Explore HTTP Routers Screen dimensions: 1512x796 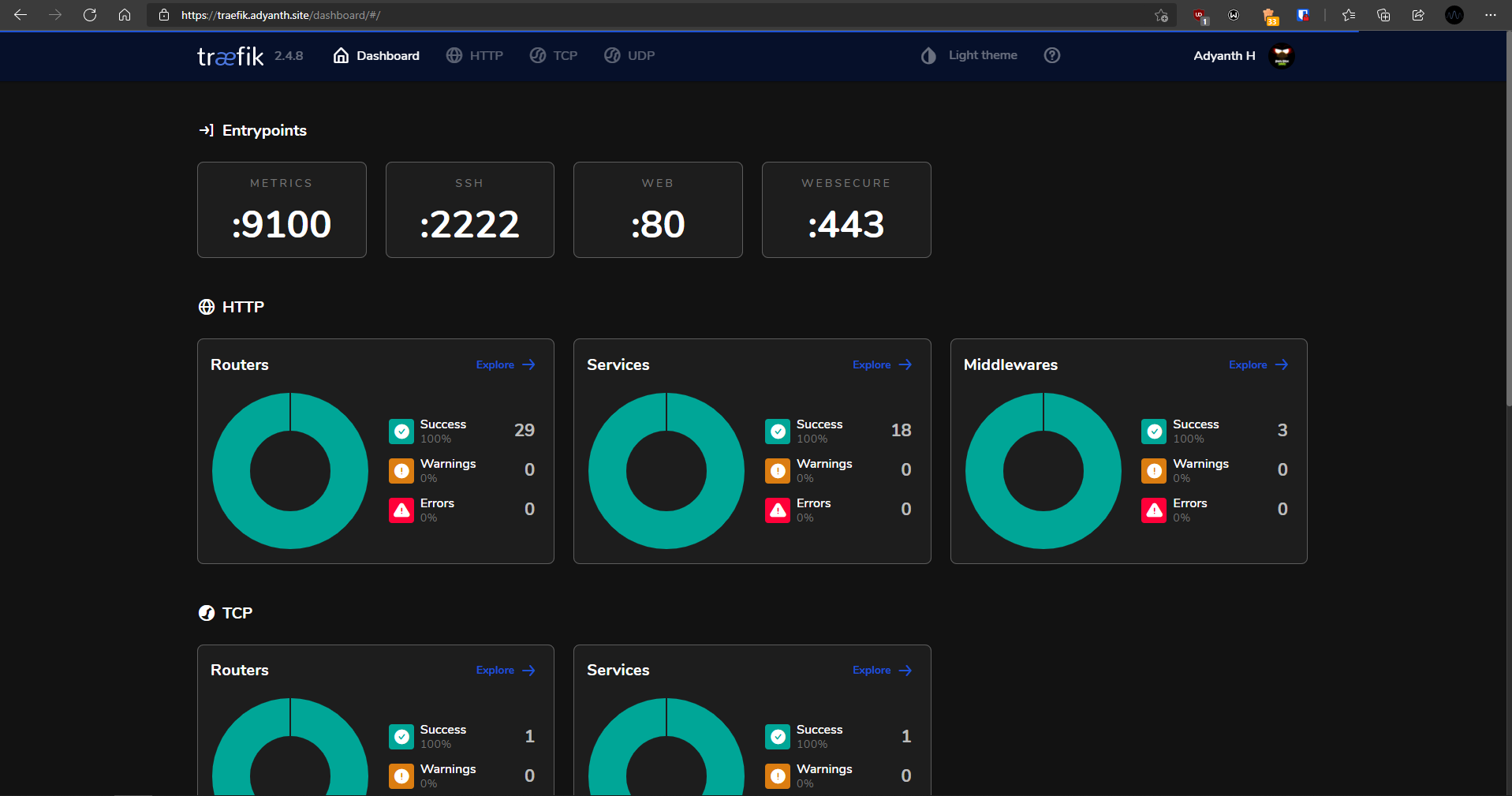point(505,364)
